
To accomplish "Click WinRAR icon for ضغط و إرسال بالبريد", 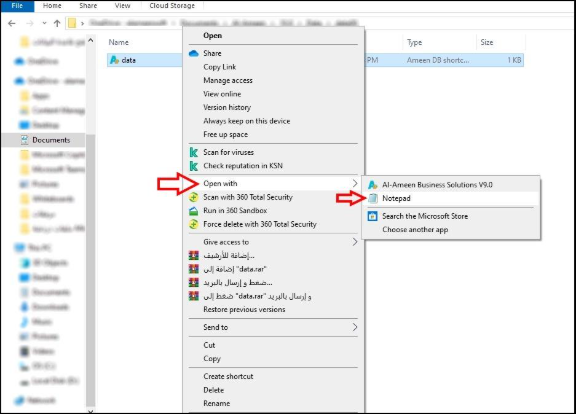I will click(x=194, y=282).
